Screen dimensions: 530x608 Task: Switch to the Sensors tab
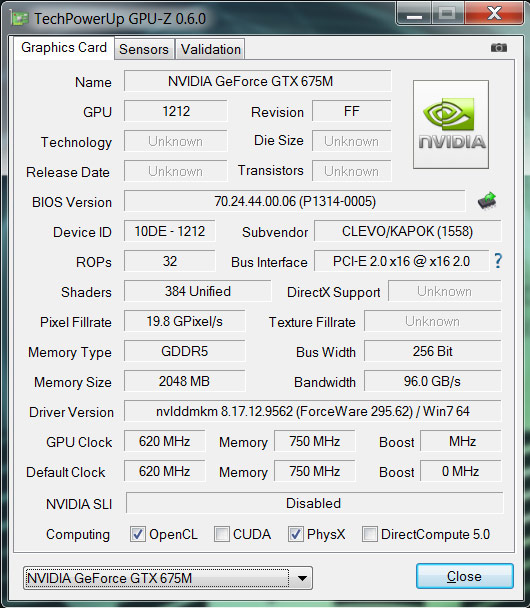pos(144,49)
